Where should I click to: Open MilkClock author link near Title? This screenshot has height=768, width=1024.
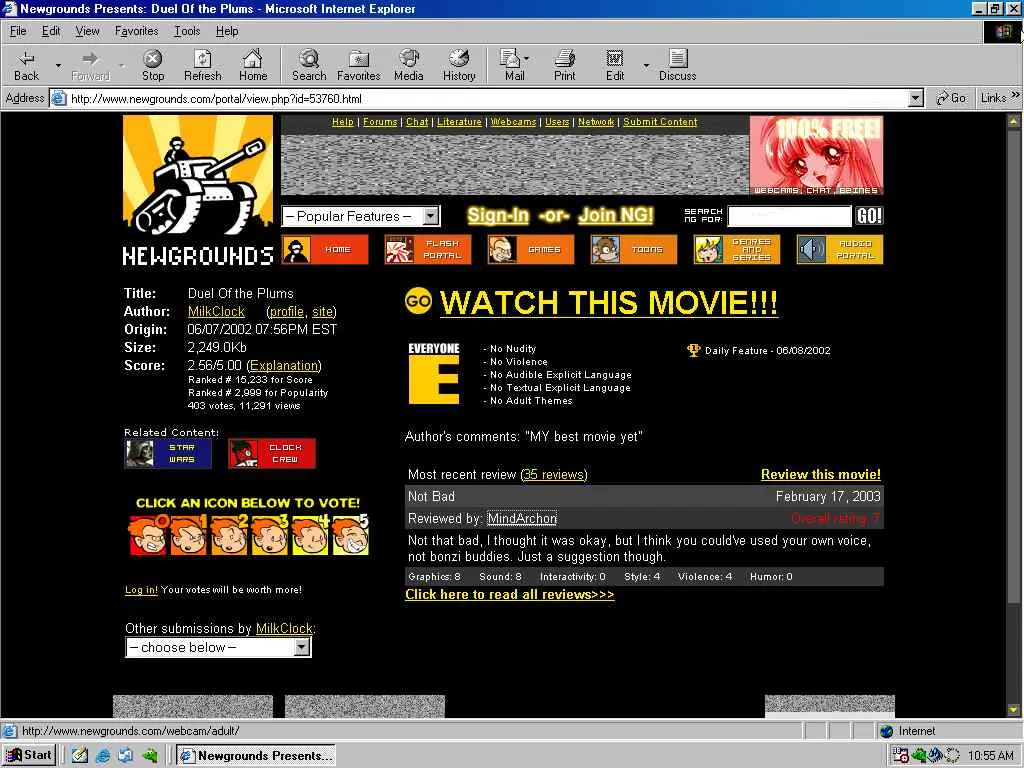pos(216,312)
